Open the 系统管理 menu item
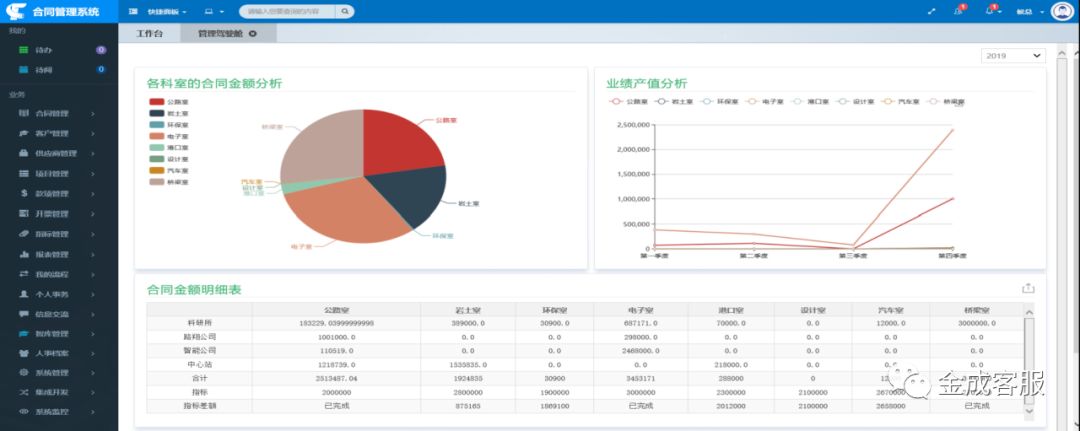 coord(59,373)
